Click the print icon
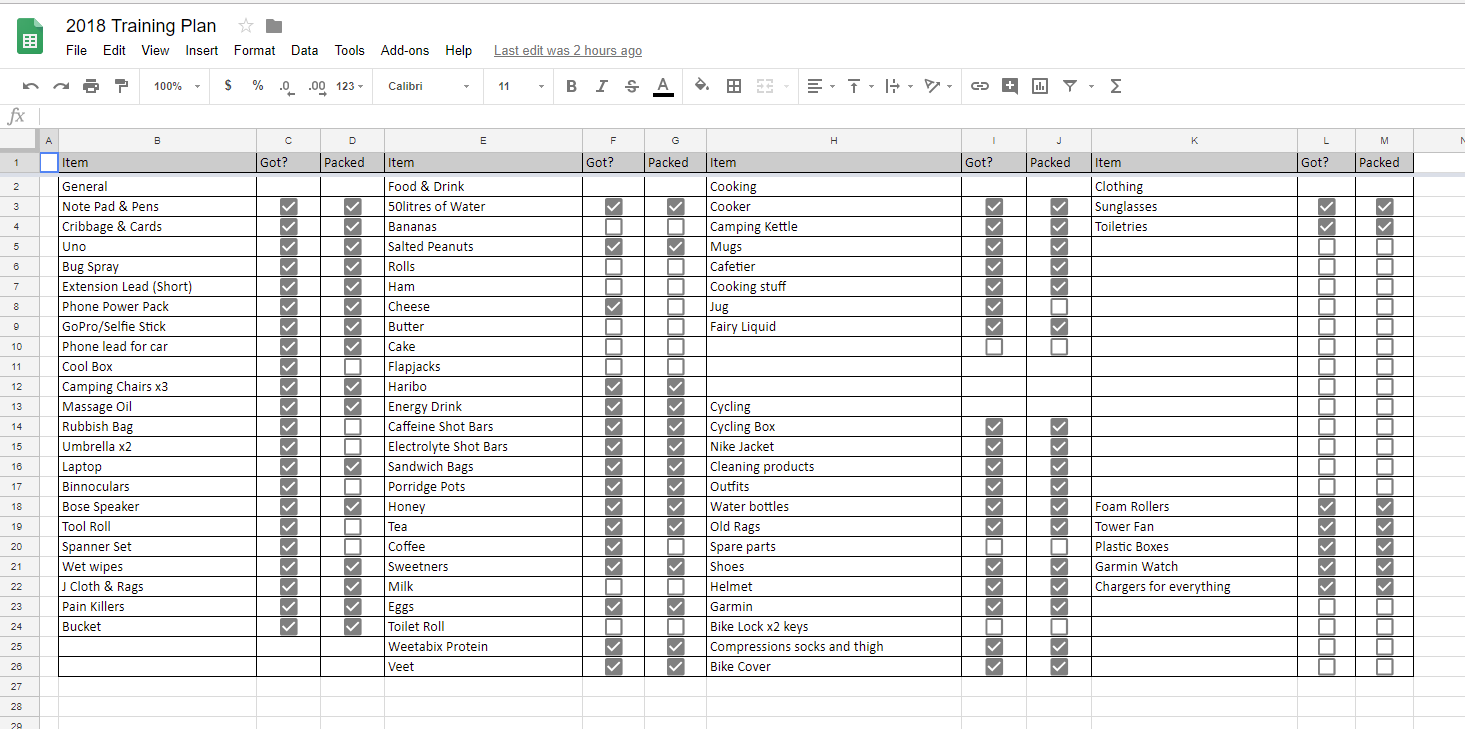1465x729 pixels. click(91, 86)
